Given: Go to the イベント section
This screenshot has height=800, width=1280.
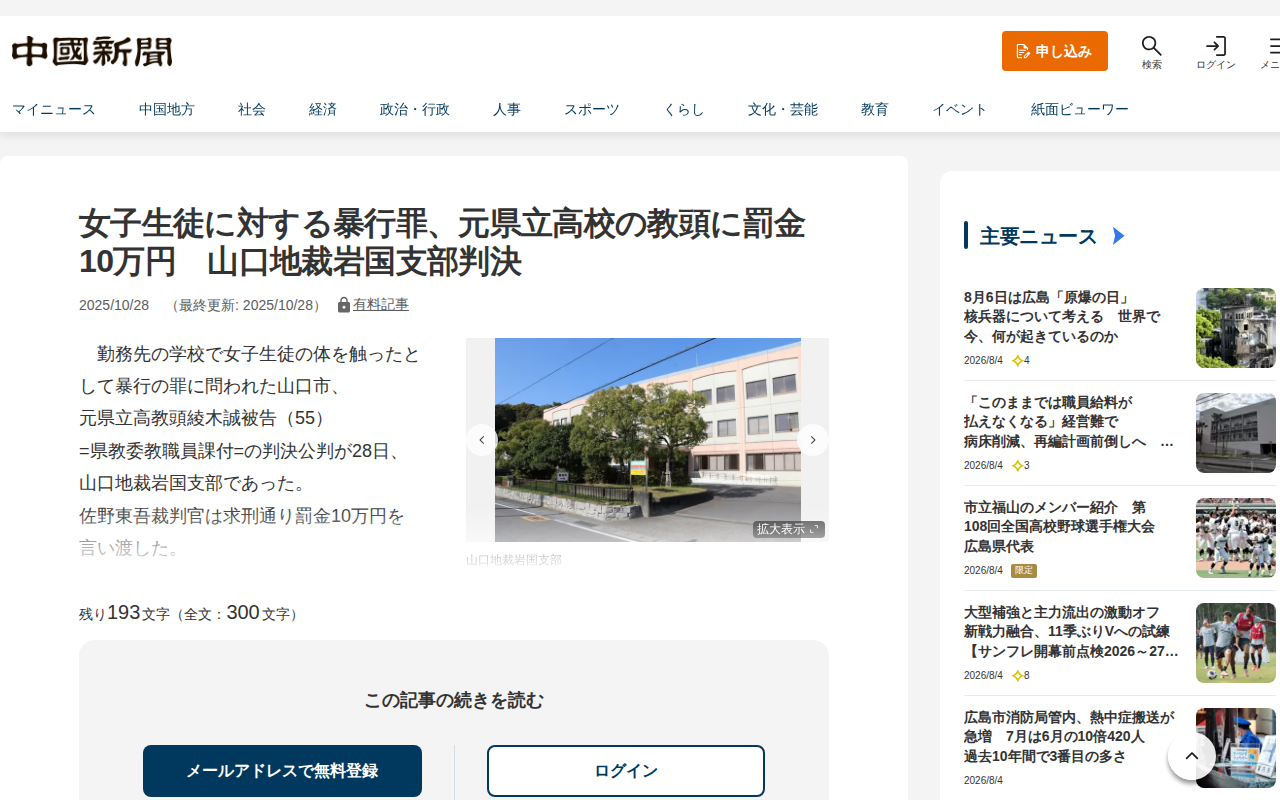Looking at the screenshot, I should 960,109.
